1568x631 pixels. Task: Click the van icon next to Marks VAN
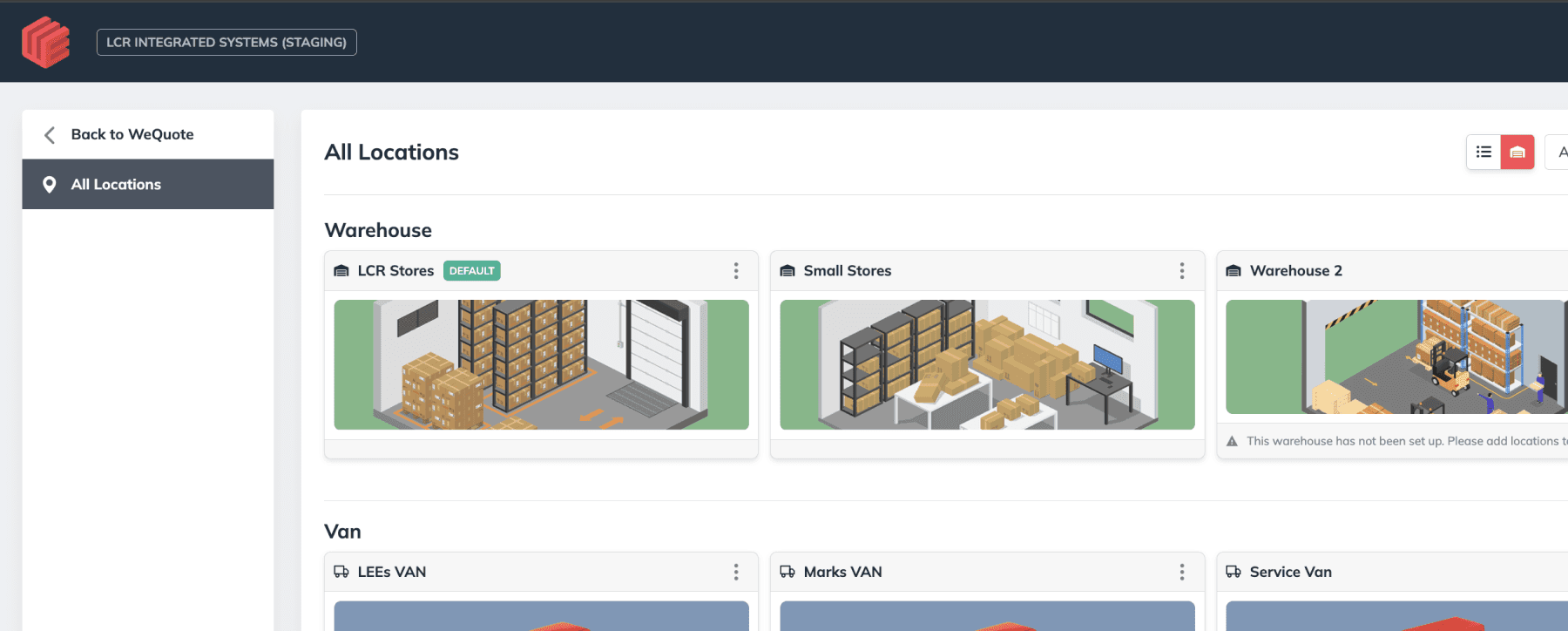click(x=787, y=572)
